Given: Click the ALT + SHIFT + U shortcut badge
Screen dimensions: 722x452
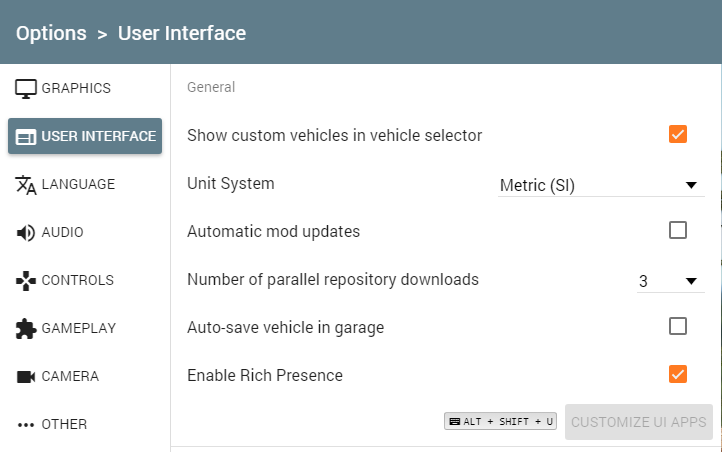Looking at the screenshot, I should coord(500,422).
